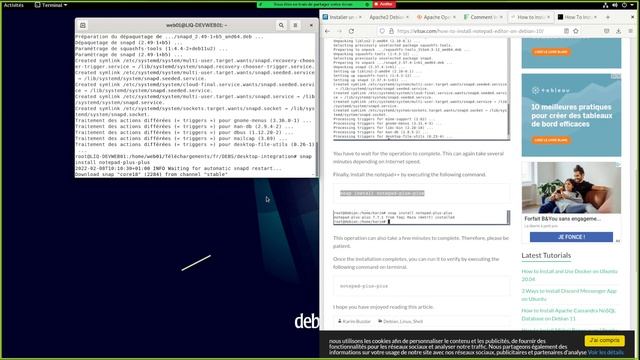Click the snap install terminal screenshot image
This screenshot has height=360, width=640.
(421, 217)
